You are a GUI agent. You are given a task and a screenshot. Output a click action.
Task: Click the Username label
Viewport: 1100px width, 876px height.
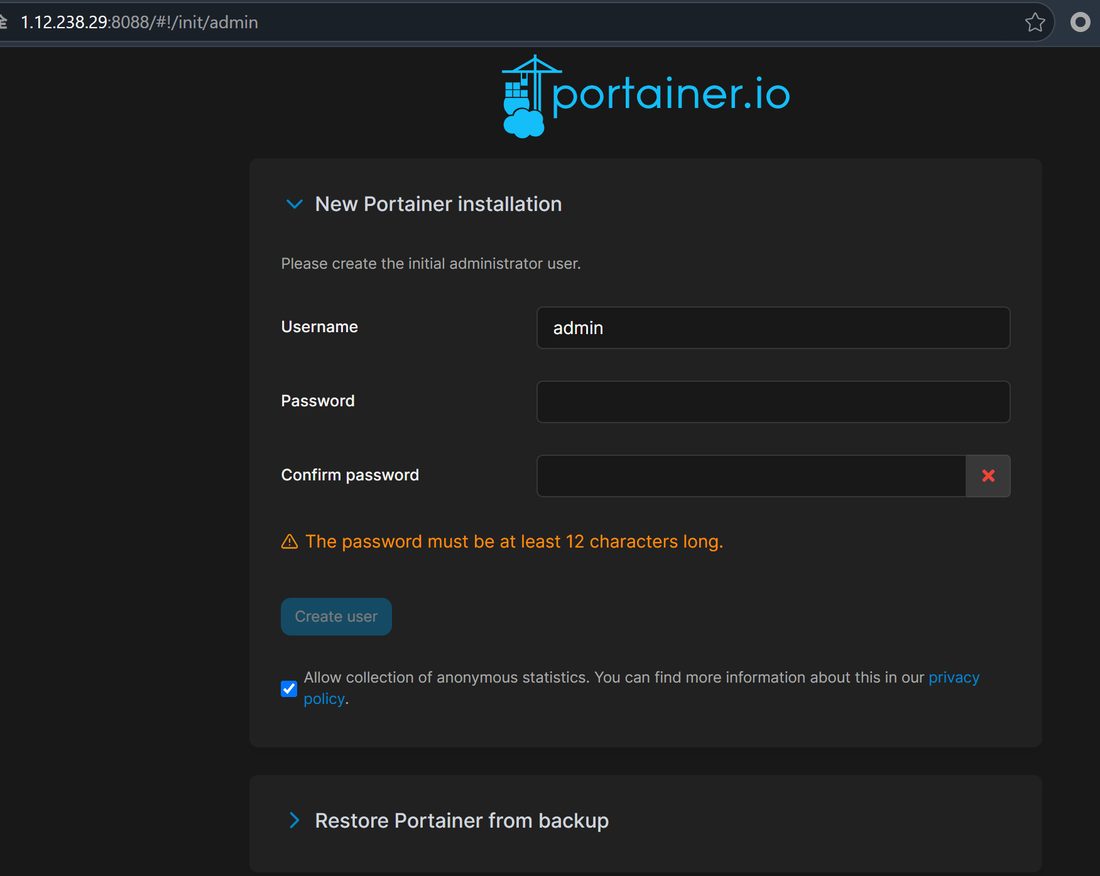319,327
